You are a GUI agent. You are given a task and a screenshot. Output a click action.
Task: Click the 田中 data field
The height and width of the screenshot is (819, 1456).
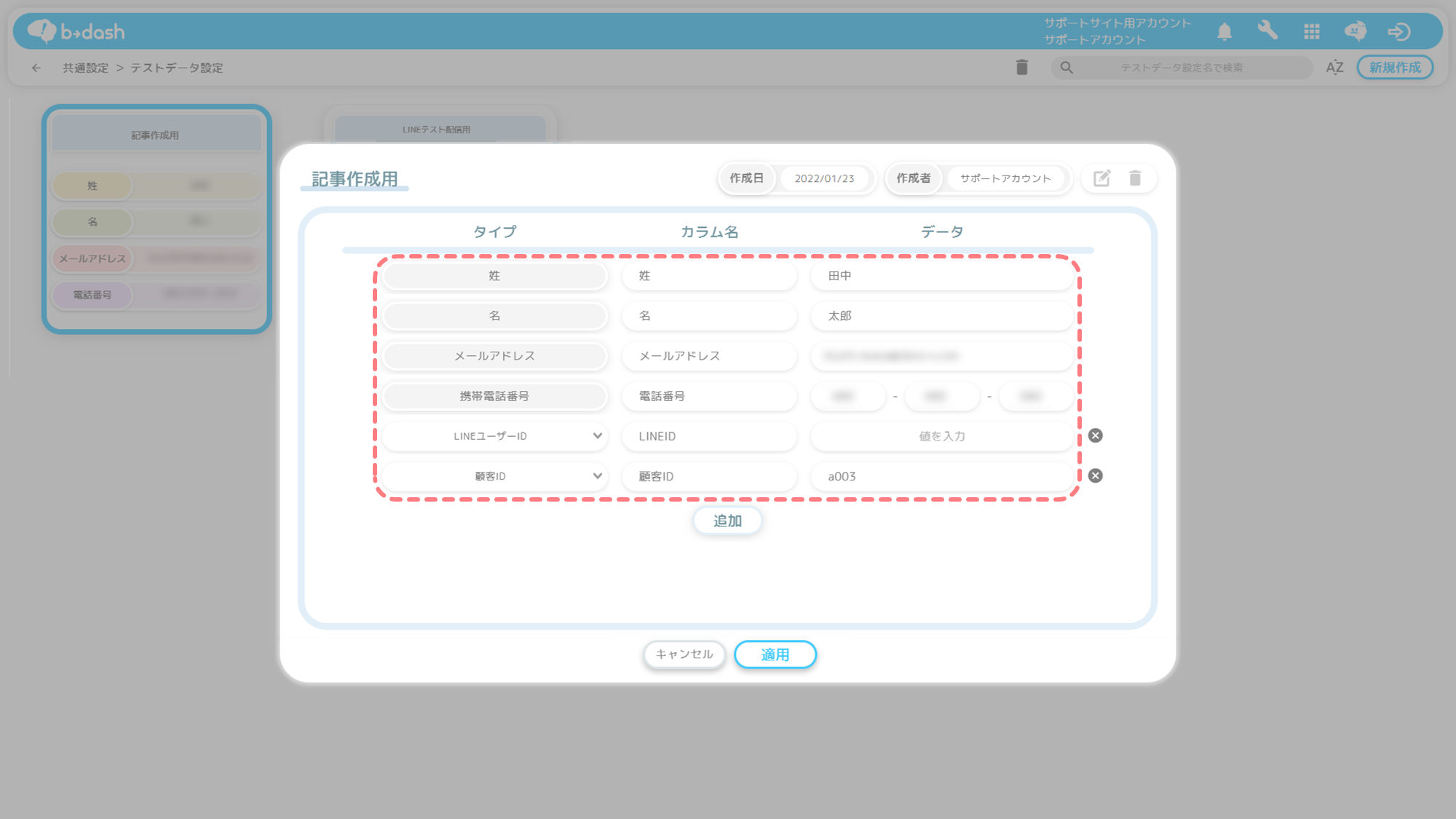[942, 276]
